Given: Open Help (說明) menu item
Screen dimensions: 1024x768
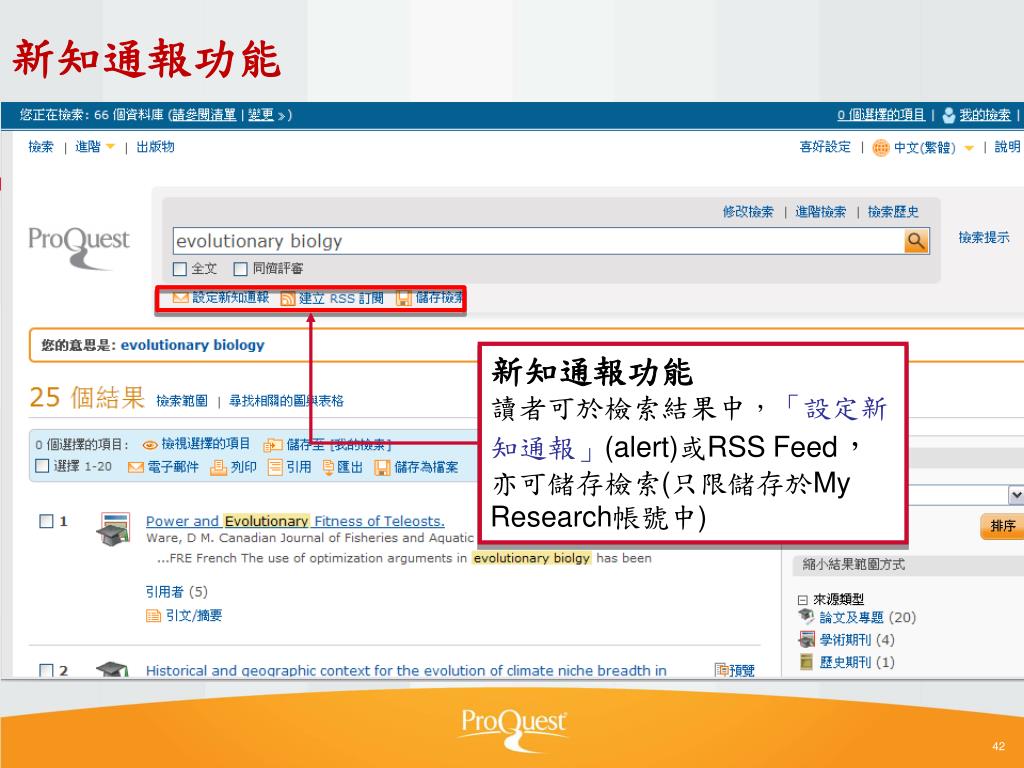Looking at the screenshot, I should point(1006,147).
